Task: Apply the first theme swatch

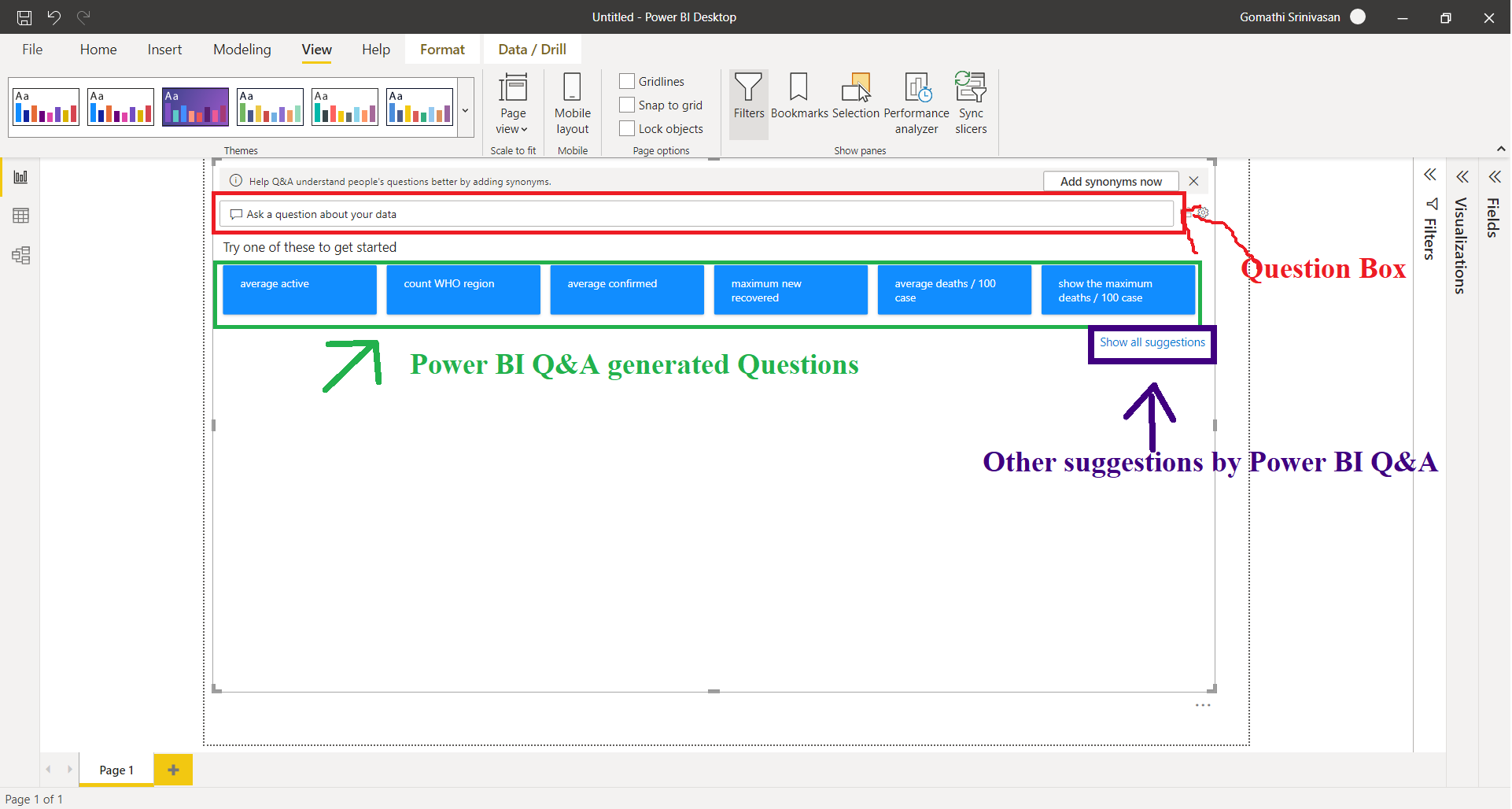Action: coord(46,107)
